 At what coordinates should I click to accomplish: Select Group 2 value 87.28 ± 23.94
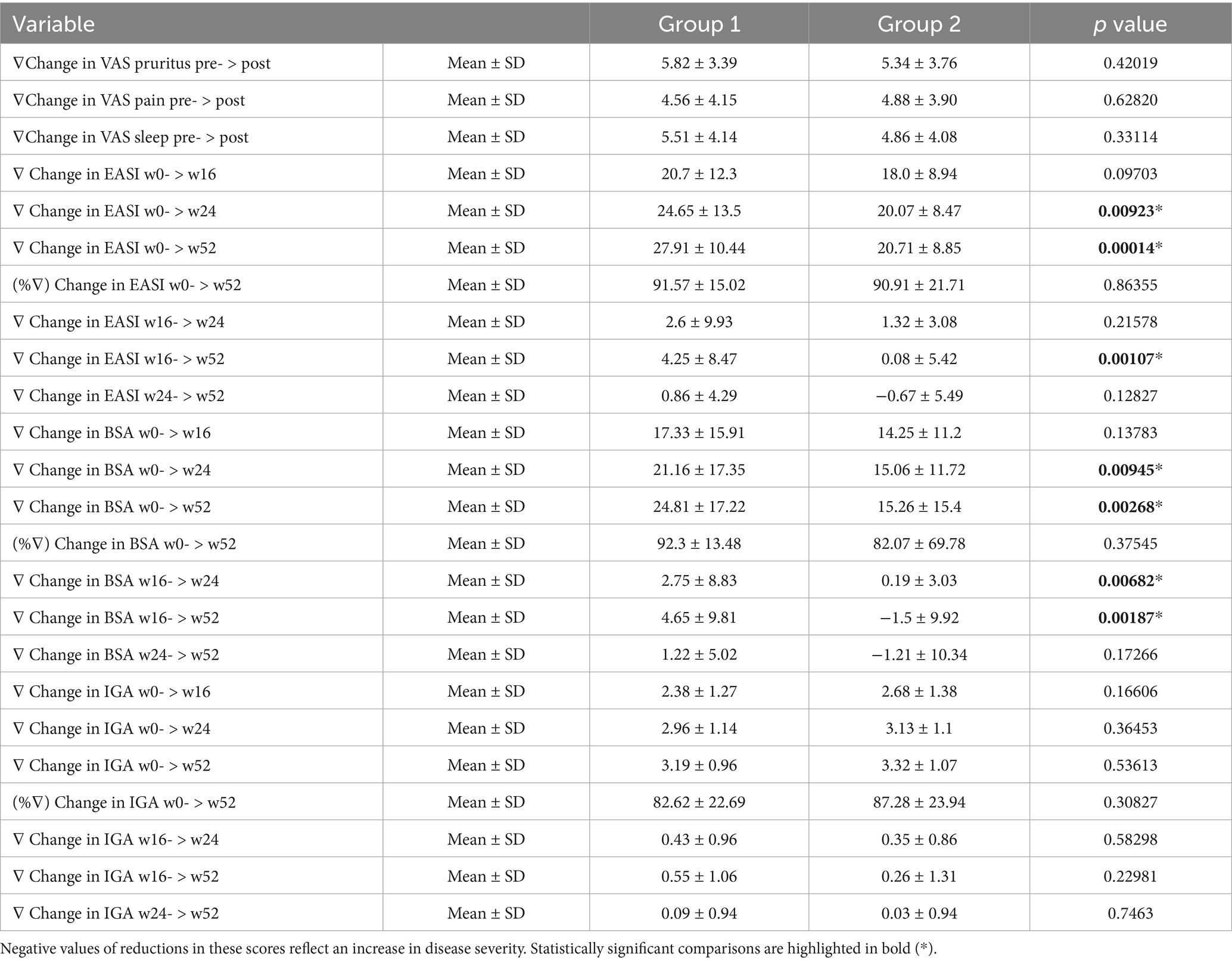coord(919,802)
